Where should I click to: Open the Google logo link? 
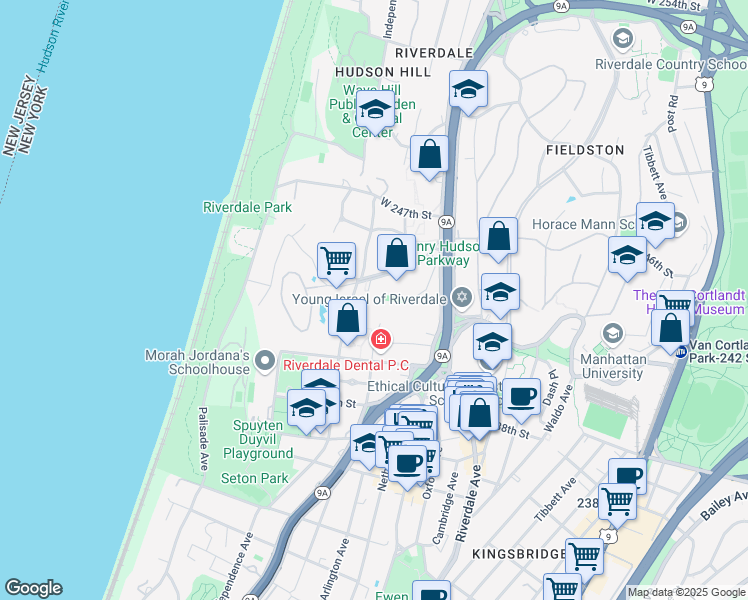tap(33, 588)
